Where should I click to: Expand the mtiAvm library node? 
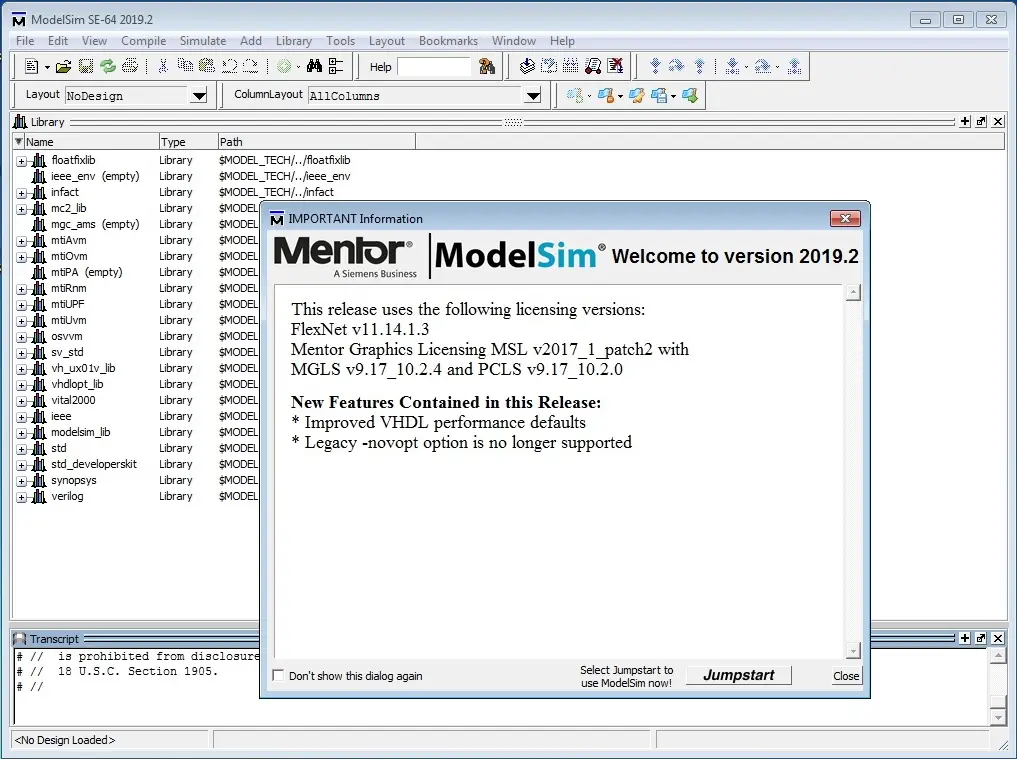21,241
